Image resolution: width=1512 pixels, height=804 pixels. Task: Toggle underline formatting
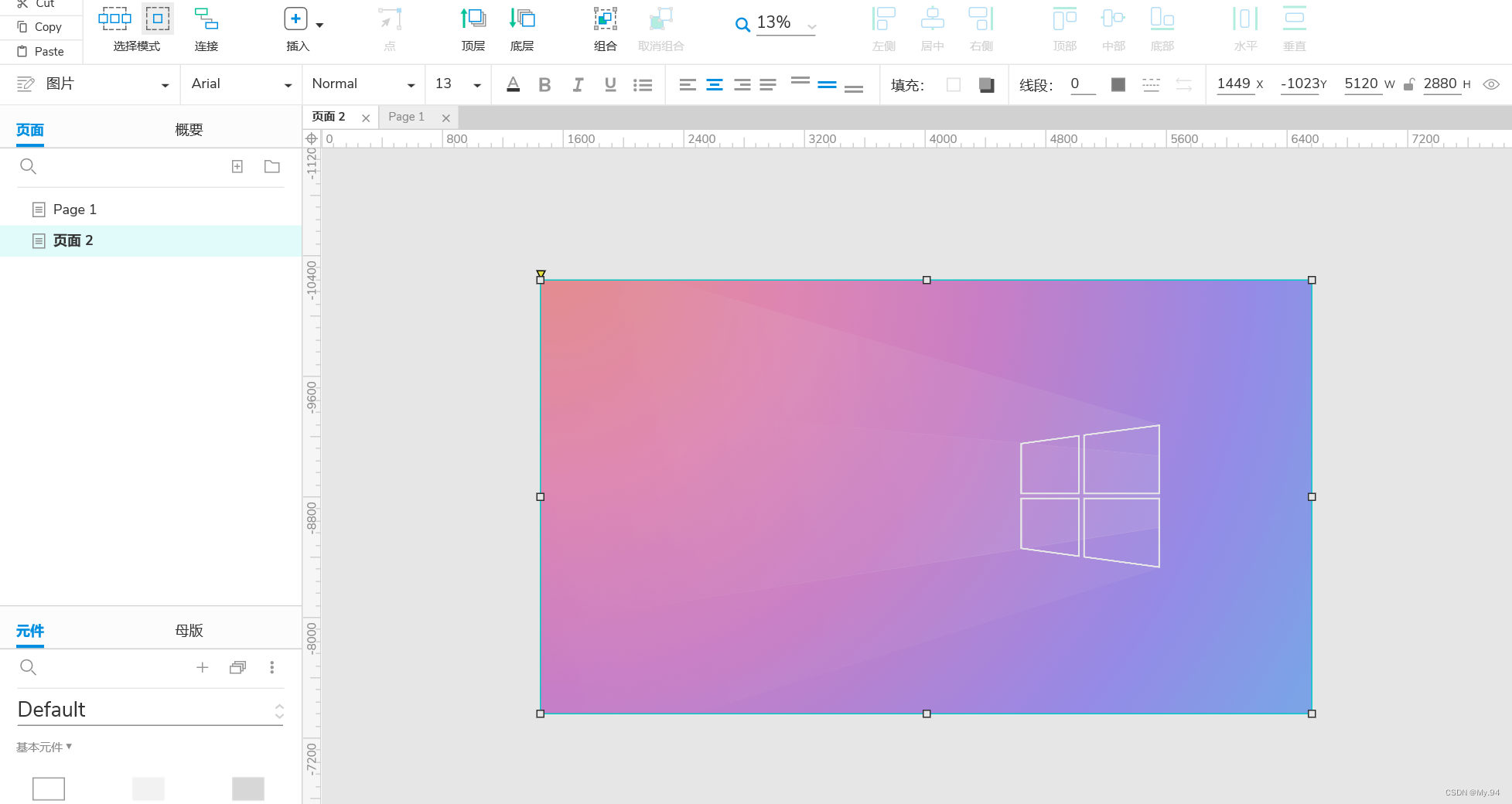(x=610, y=84)
